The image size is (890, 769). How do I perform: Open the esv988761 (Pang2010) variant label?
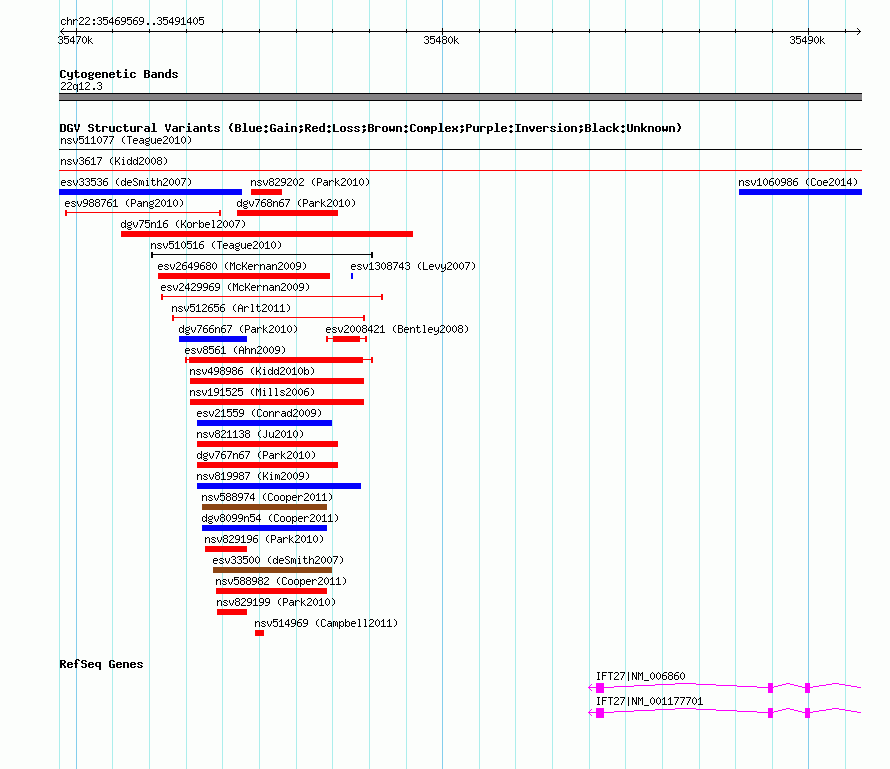124,203
